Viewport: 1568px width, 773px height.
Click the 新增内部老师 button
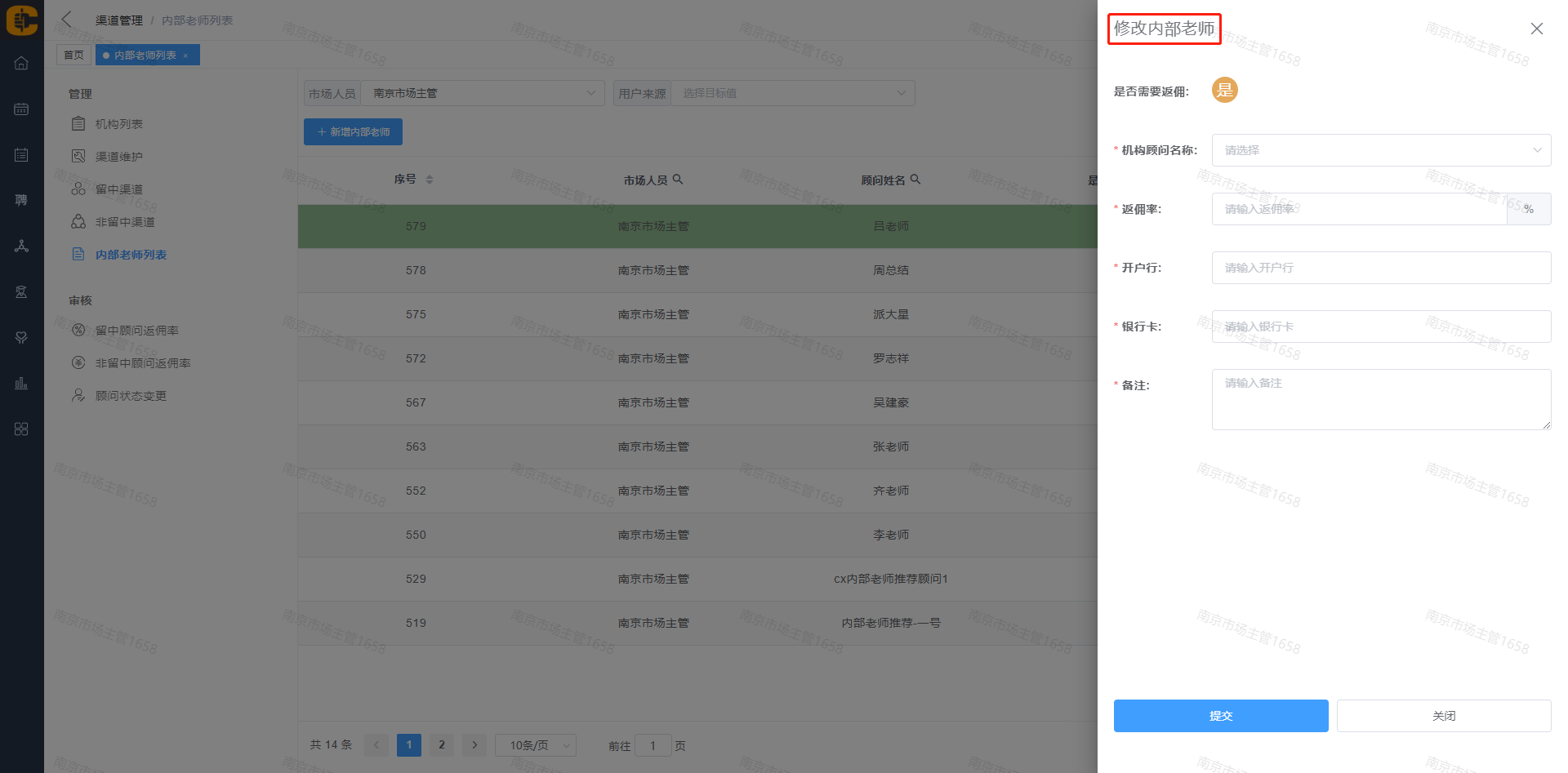pos(353,132)
